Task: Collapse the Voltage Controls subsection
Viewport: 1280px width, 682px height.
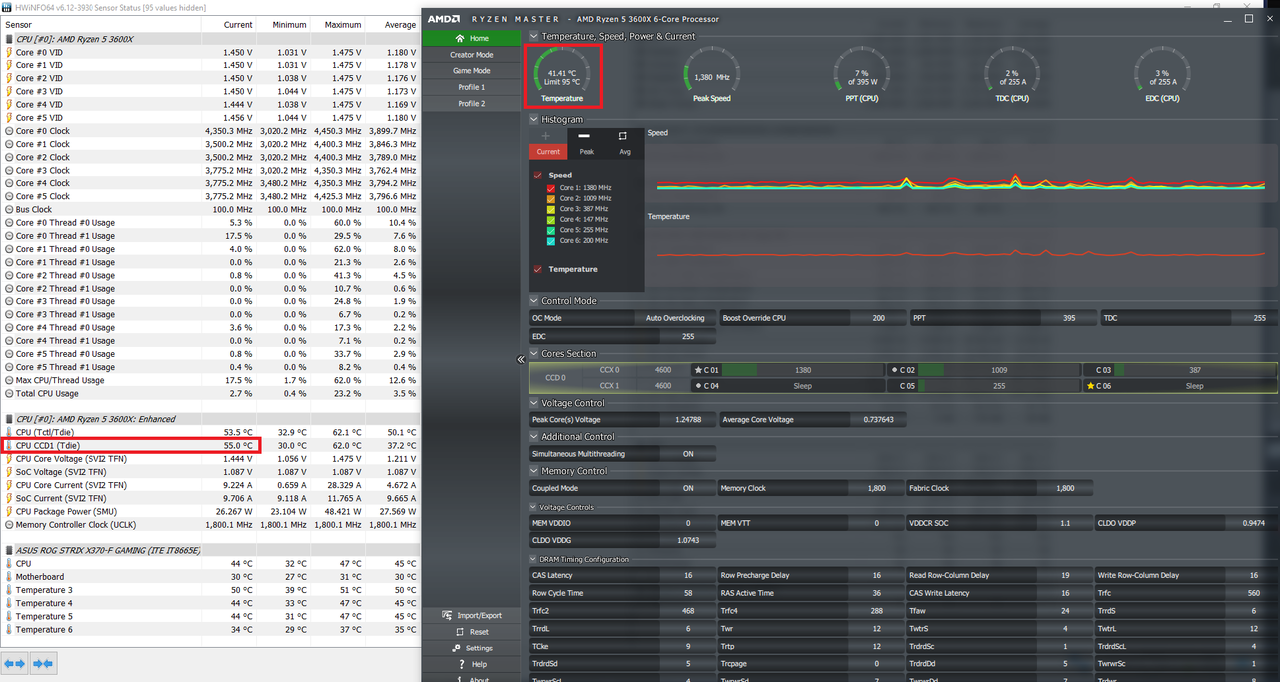Action: [534, 507]
